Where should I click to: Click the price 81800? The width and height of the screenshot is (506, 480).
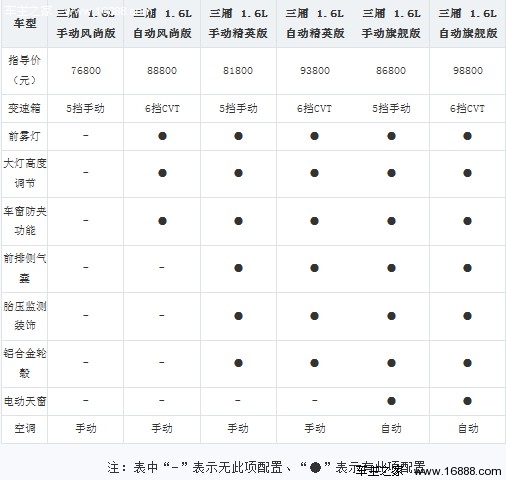238,71
